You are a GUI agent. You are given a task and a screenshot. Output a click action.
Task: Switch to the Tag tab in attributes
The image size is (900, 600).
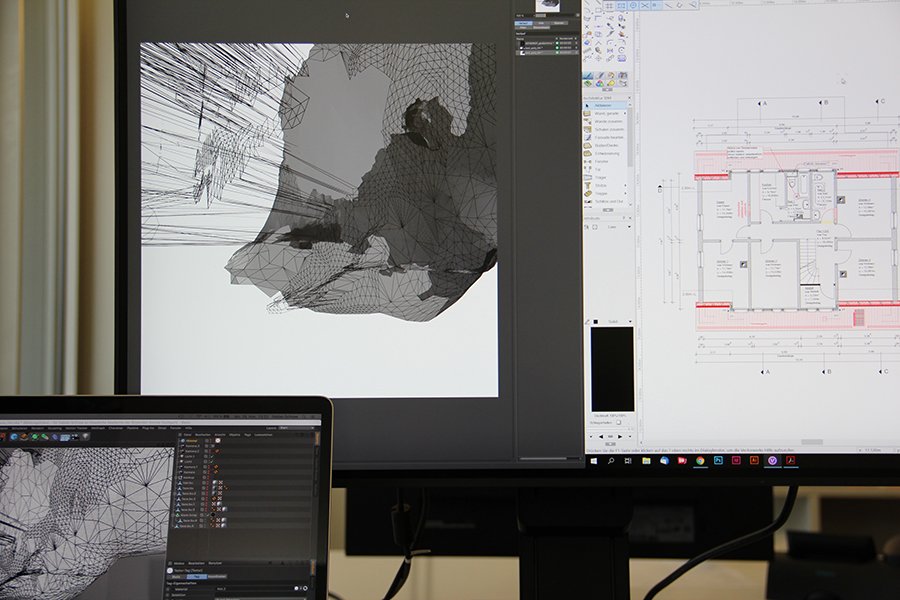[196, 576]
